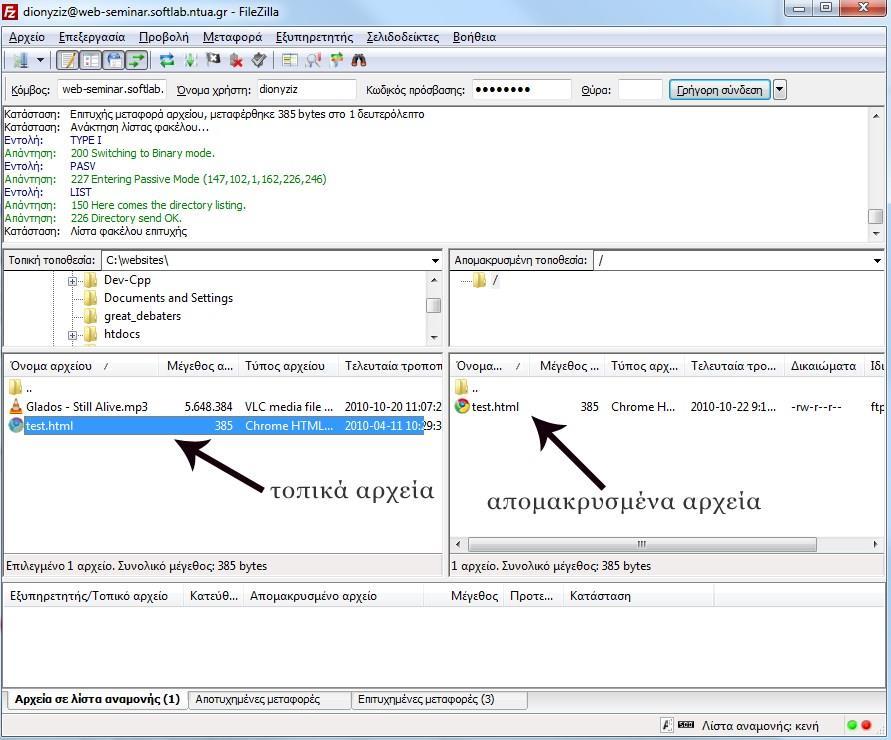Image resolution: width=891 pixels, height=740 pixels.
Task: Click the Κωδικός πρόσβασης password field
Action: pos(521,89)
